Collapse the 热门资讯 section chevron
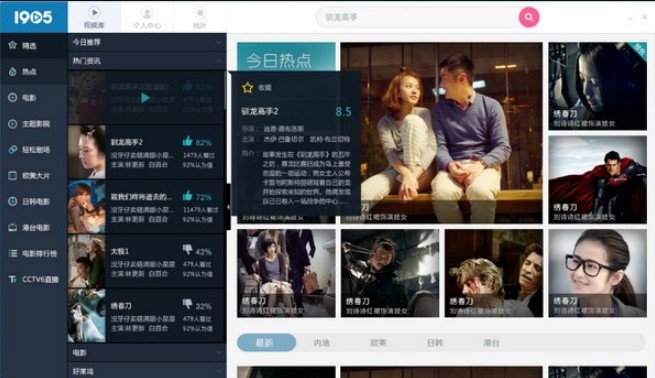The image size is (655, 378). click(x=219, y=61)
